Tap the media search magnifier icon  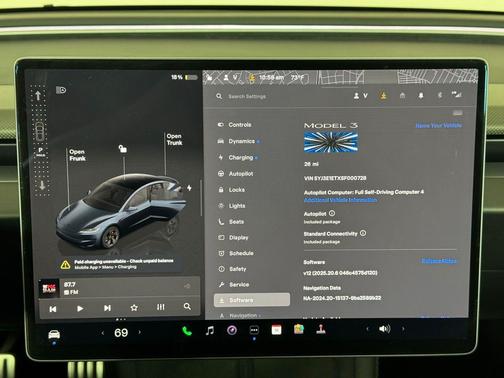click(187, 306)
